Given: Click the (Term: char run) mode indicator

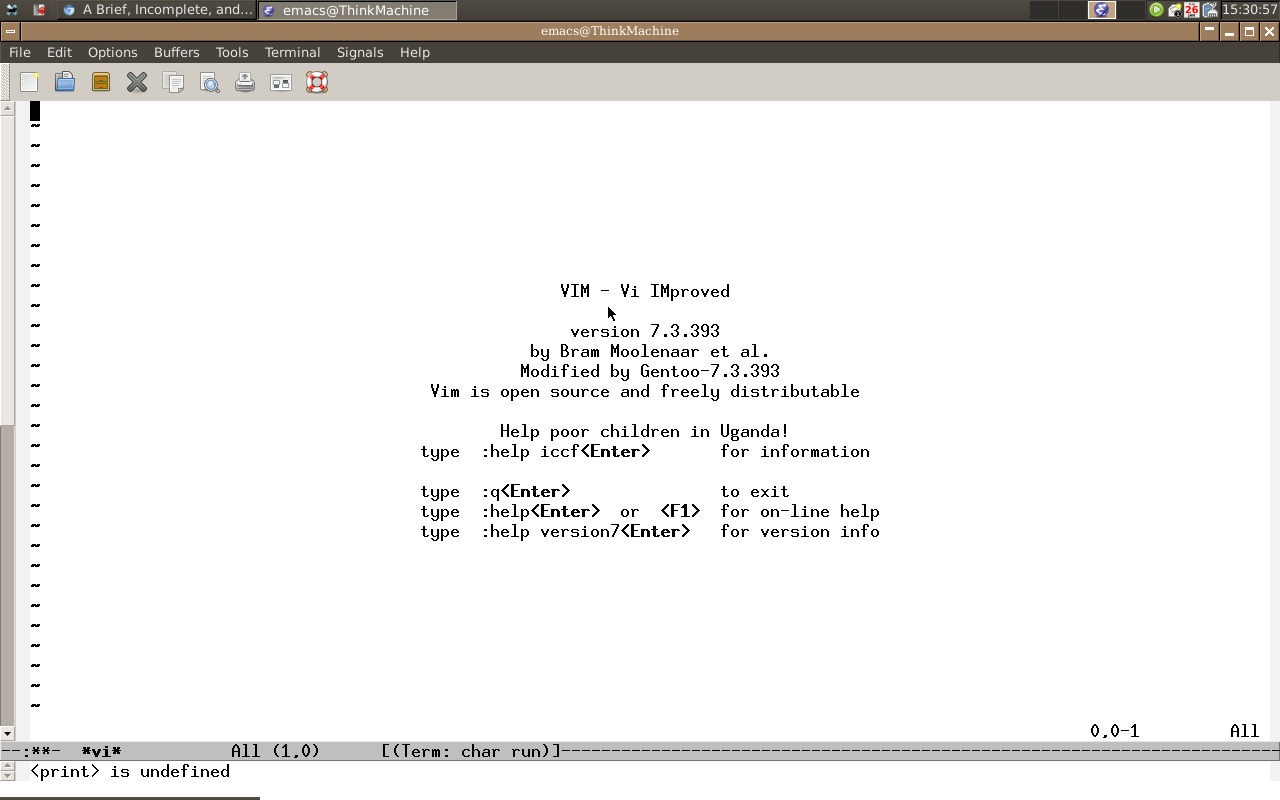Looking at the screenshot, I should click(x=470, y=751).
